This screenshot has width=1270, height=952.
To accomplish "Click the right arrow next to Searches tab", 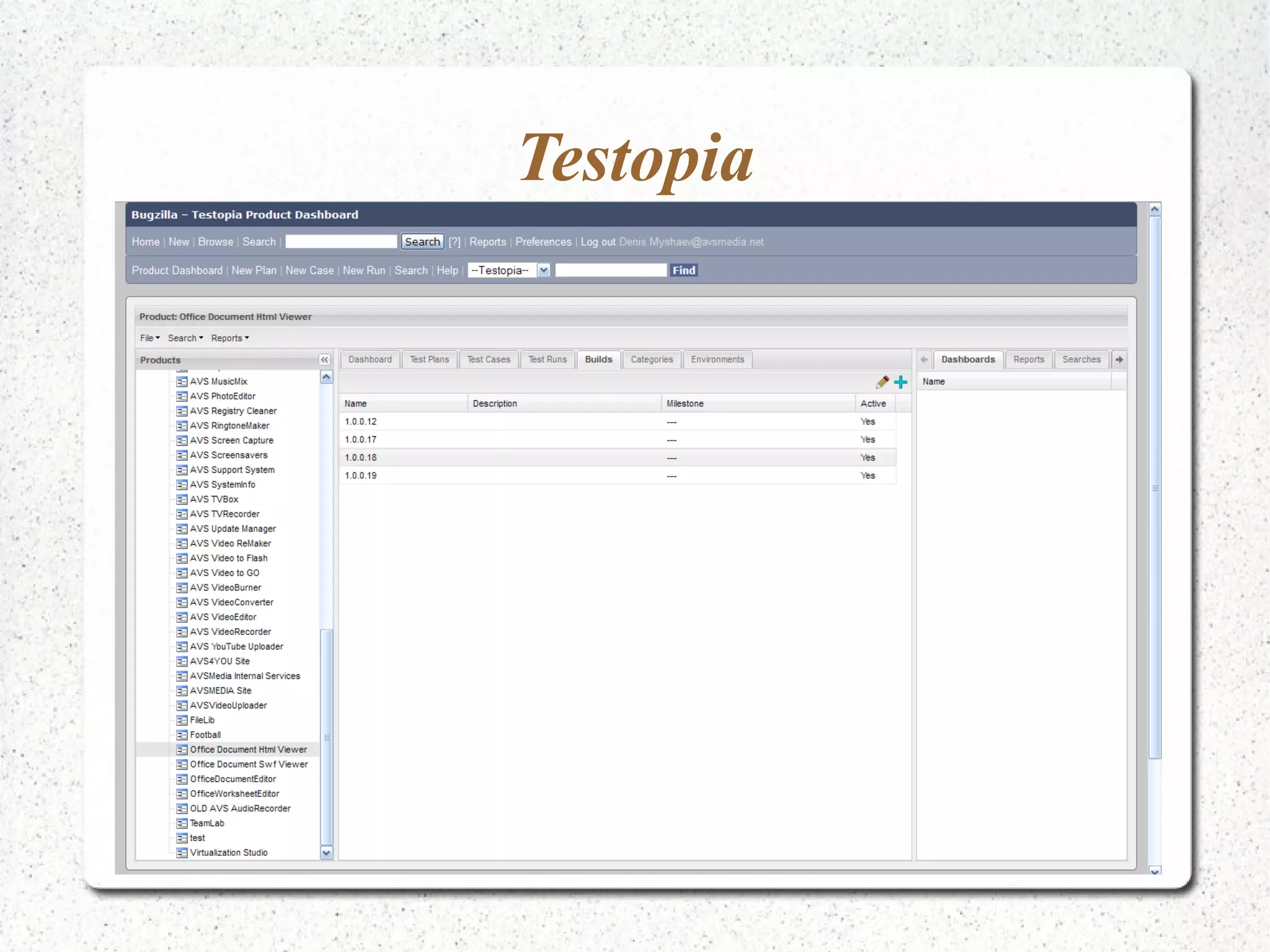I will pos(1119,360).
